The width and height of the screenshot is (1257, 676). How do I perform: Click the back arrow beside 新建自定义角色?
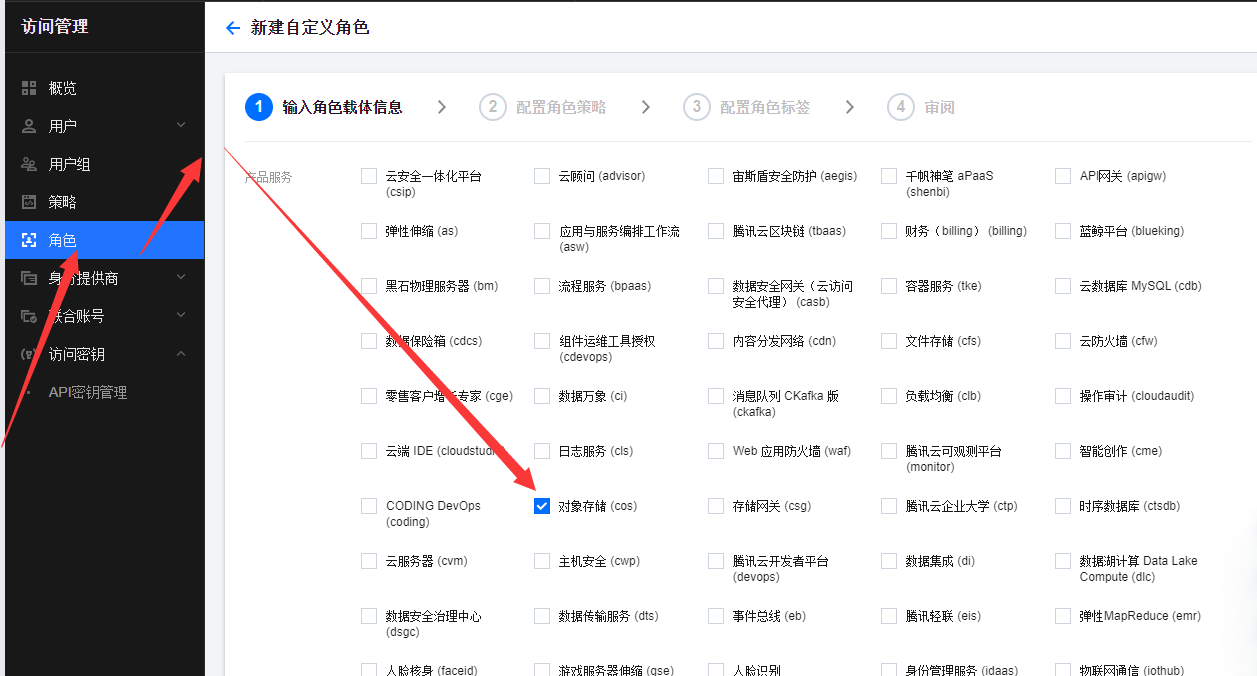coord(233,28)
